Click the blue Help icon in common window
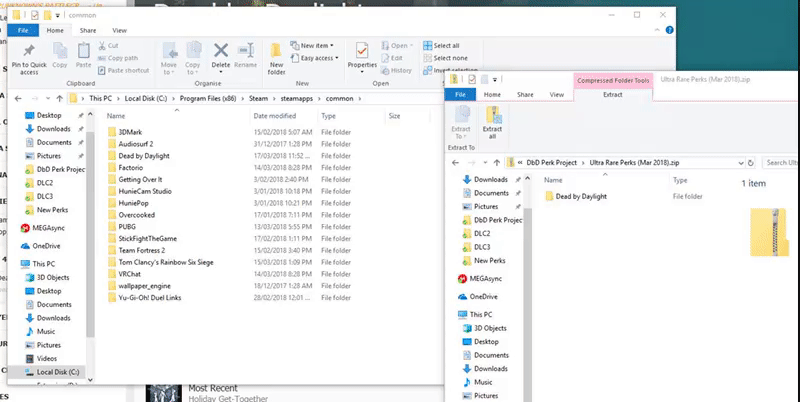The height and width of the screenshot is (402, 800). (669, 31)
